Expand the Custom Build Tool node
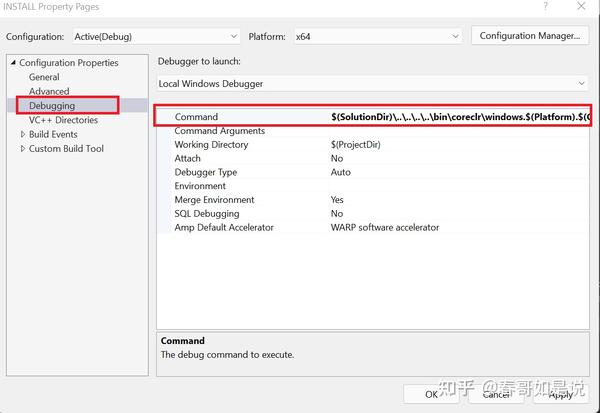Screen dimensions: 600x413 click(x=23, y=149)
